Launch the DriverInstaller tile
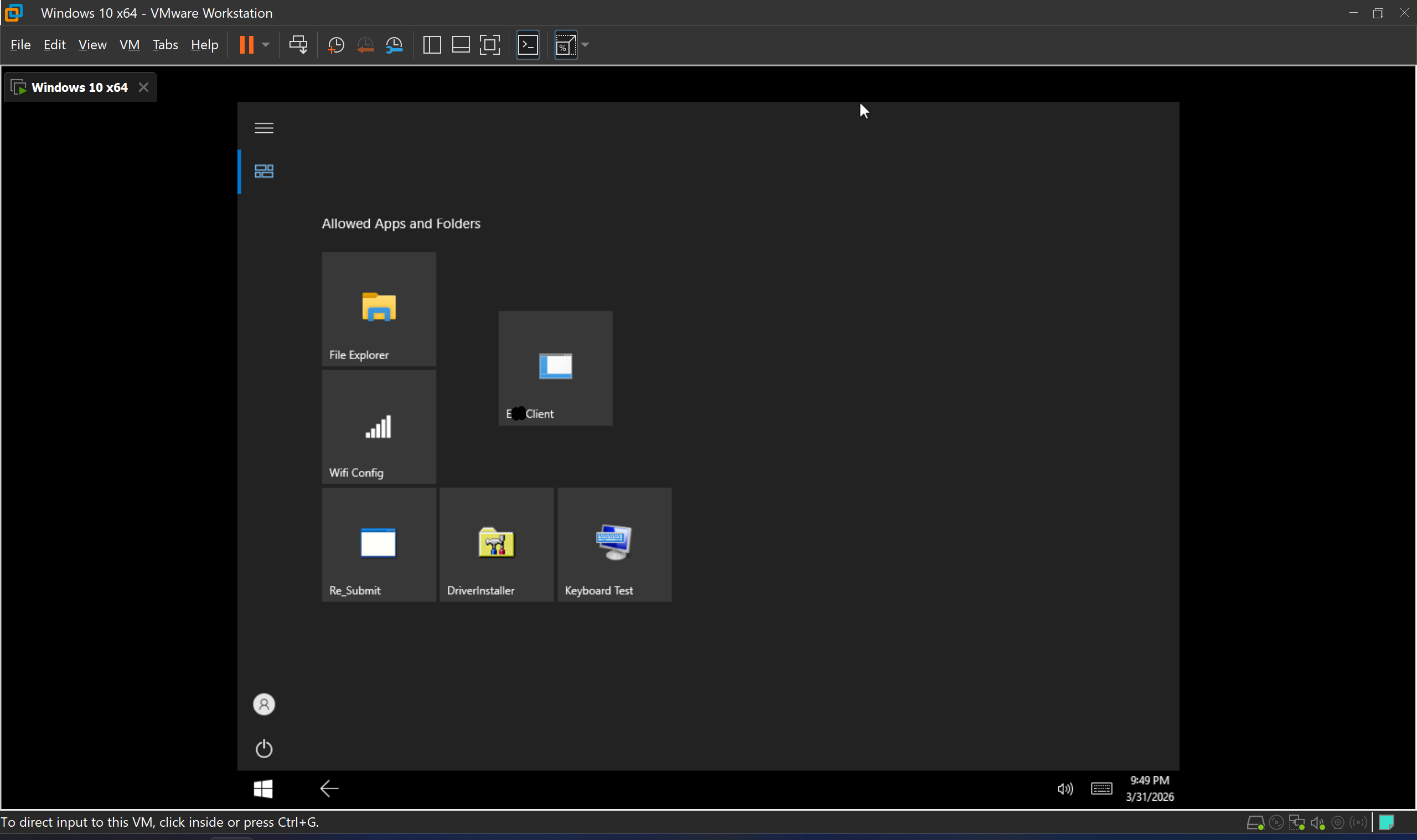 (x=496, y=544)
